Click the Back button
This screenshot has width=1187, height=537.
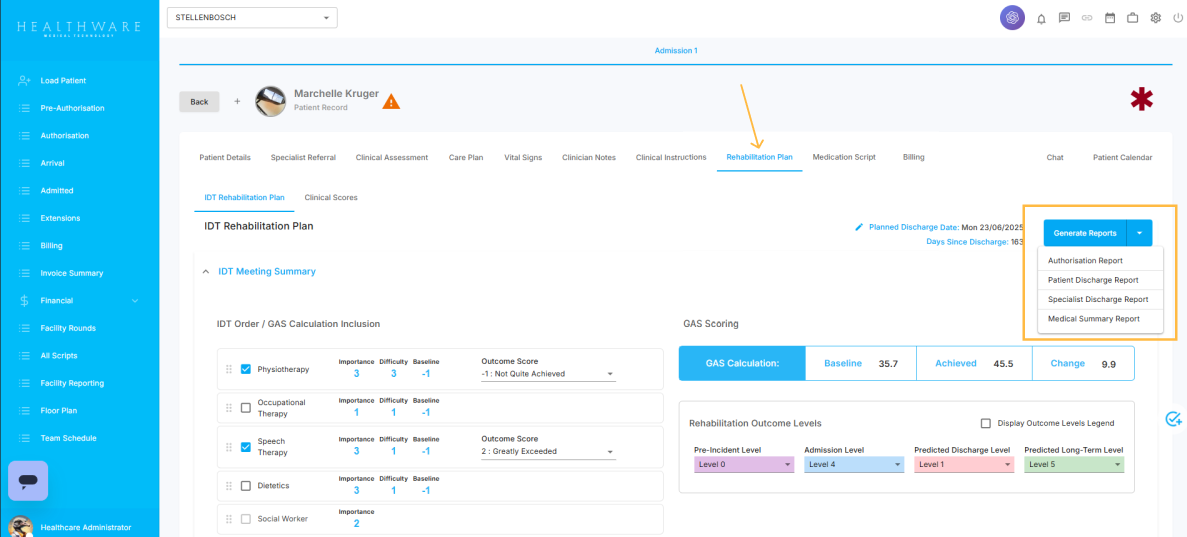(x=199, y=102)
